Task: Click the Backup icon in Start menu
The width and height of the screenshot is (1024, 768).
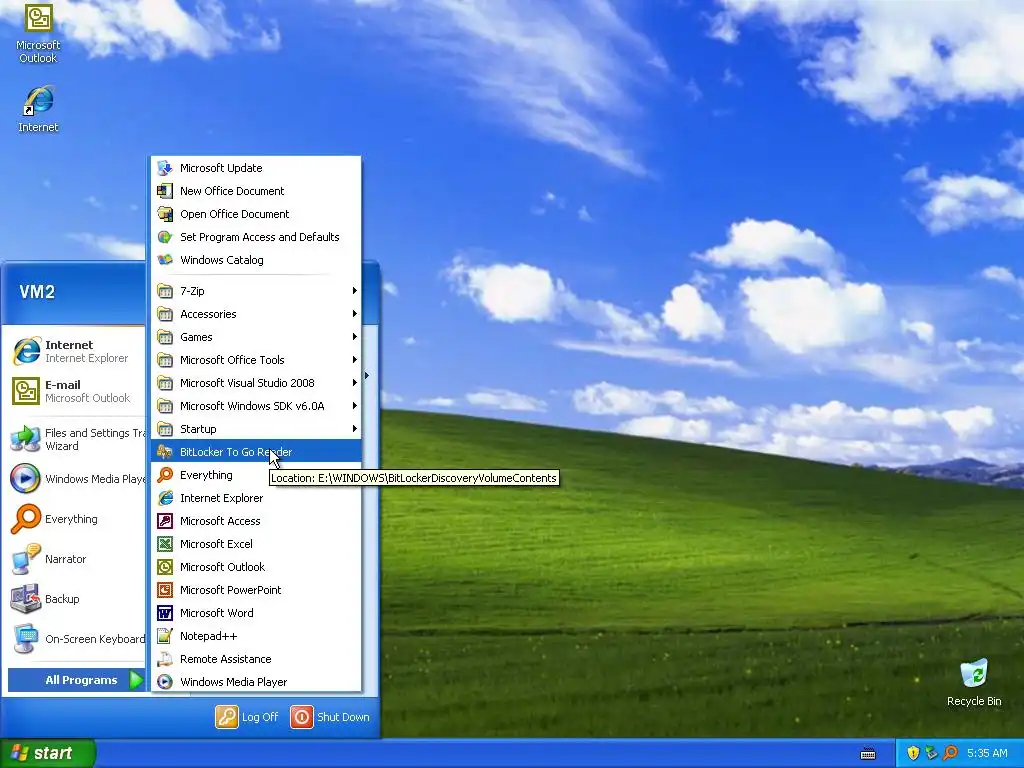Action: click(x=26, y=599)
